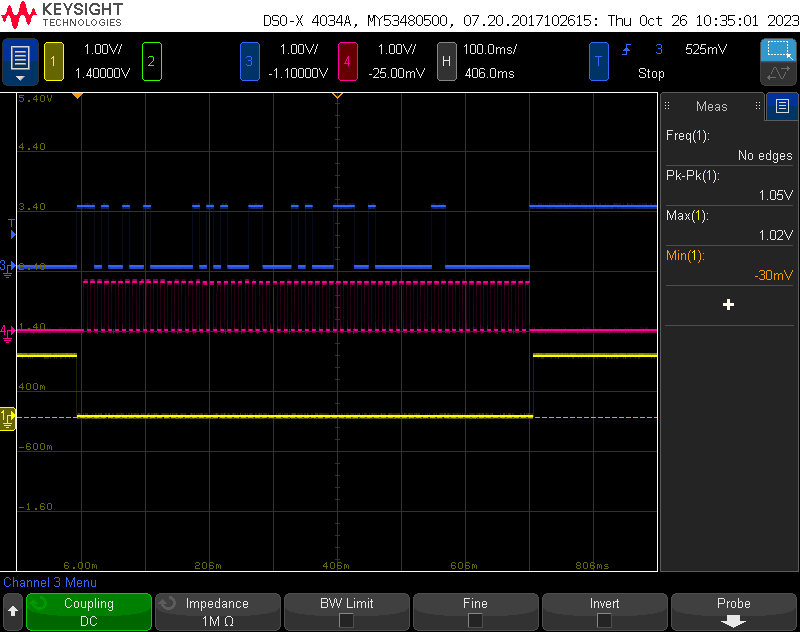
Task: Check the Invert checkbox
Action: [604, 620]
